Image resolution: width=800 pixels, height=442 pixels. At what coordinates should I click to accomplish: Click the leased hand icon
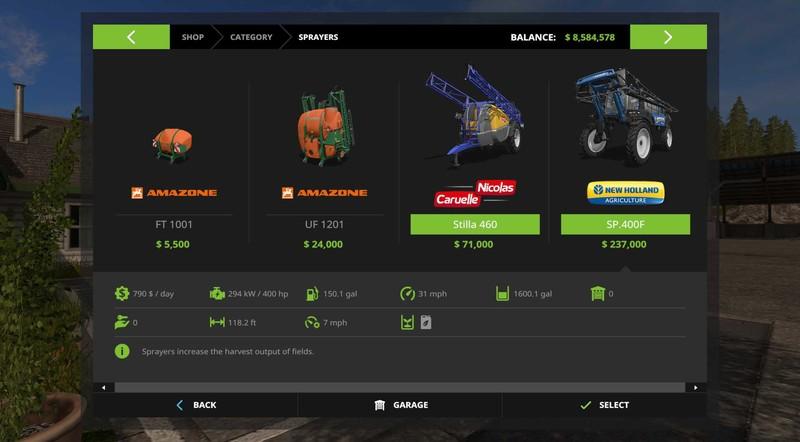121,323
